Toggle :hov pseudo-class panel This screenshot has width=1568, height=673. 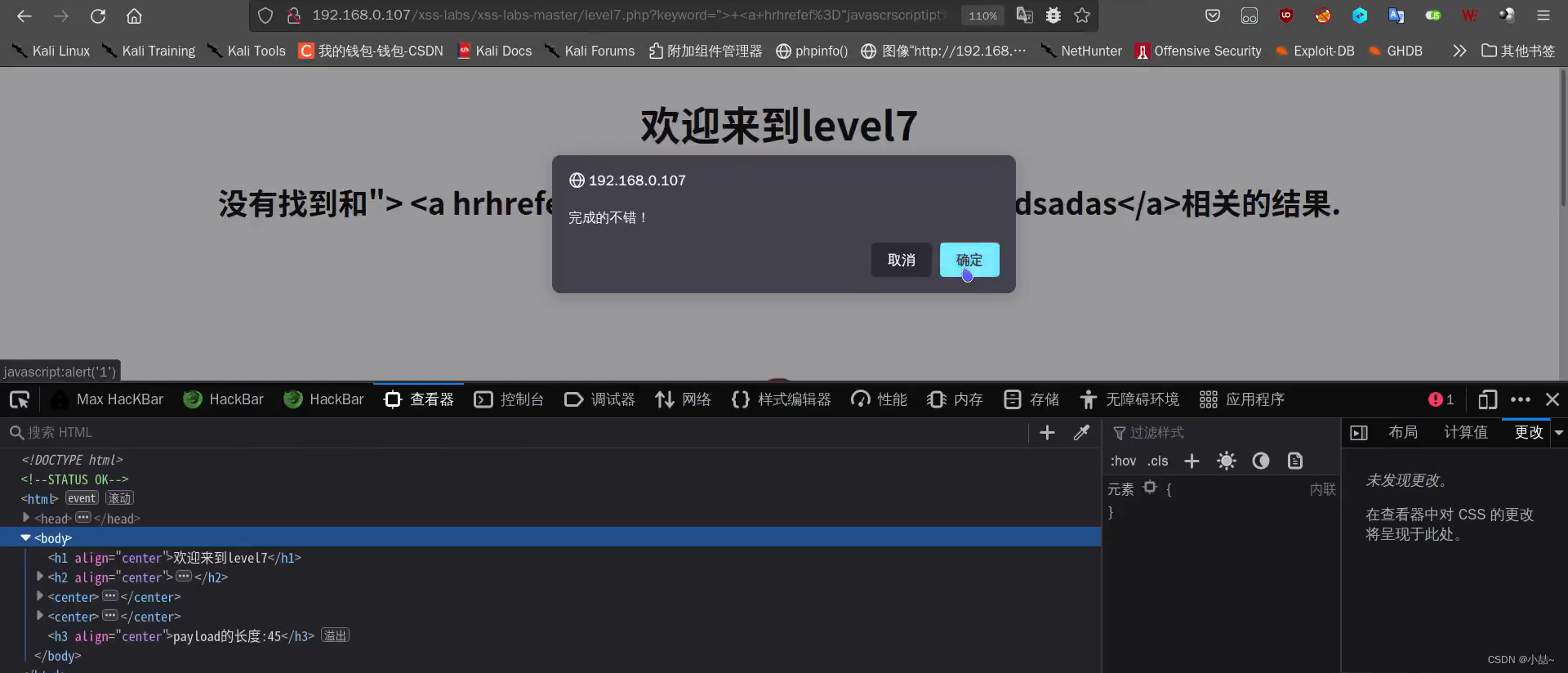(x=1124, y=461)
